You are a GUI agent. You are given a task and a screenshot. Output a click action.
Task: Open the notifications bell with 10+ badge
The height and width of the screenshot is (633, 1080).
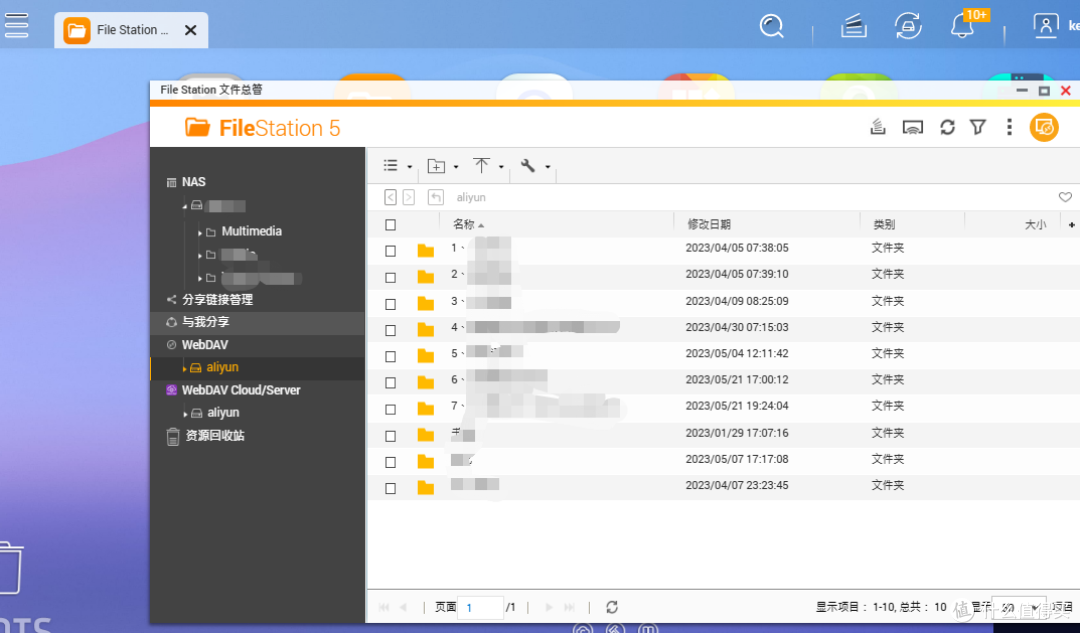tap(960, 26)
